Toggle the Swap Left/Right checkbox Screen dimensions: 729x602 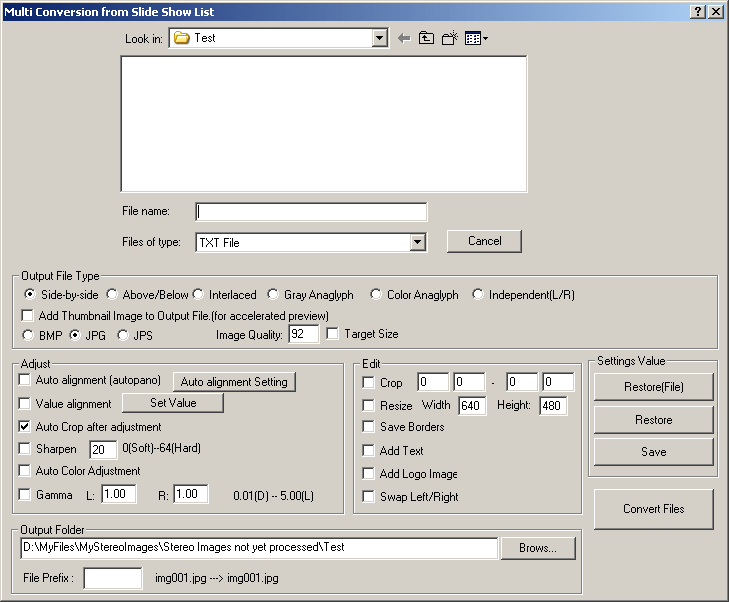(x=369, y=497)
